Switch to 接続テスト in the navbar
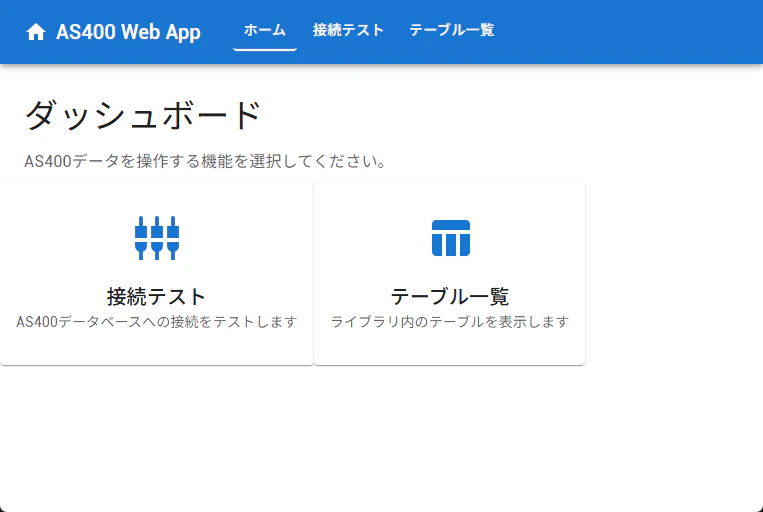Screen dimensions: 763x512 coord(348,30)
